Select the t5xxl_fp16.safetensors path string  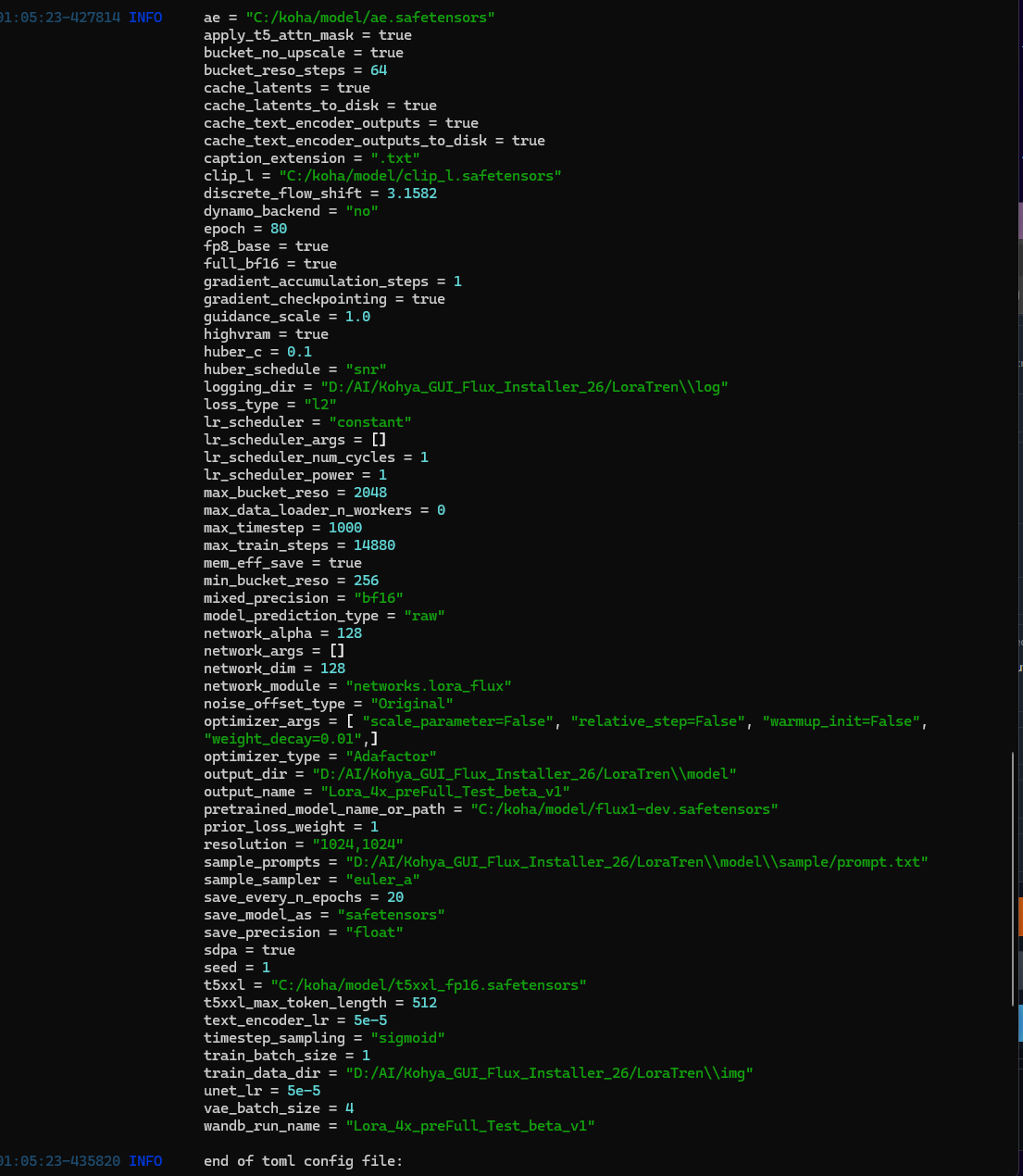coord(429,985)
